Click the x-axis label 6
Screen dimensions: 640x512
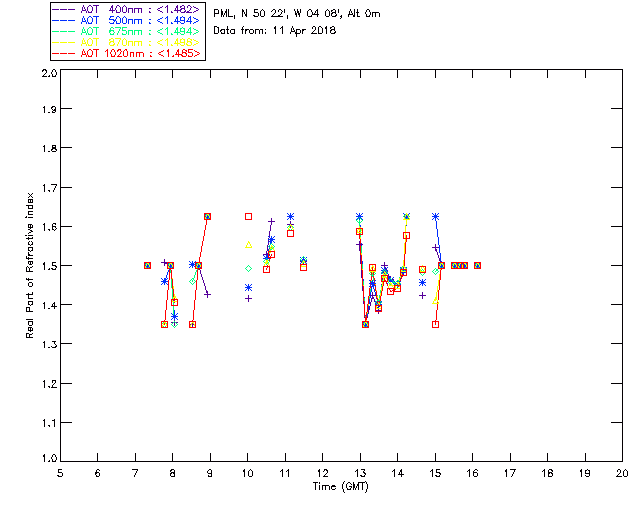[x=98, y=473]
